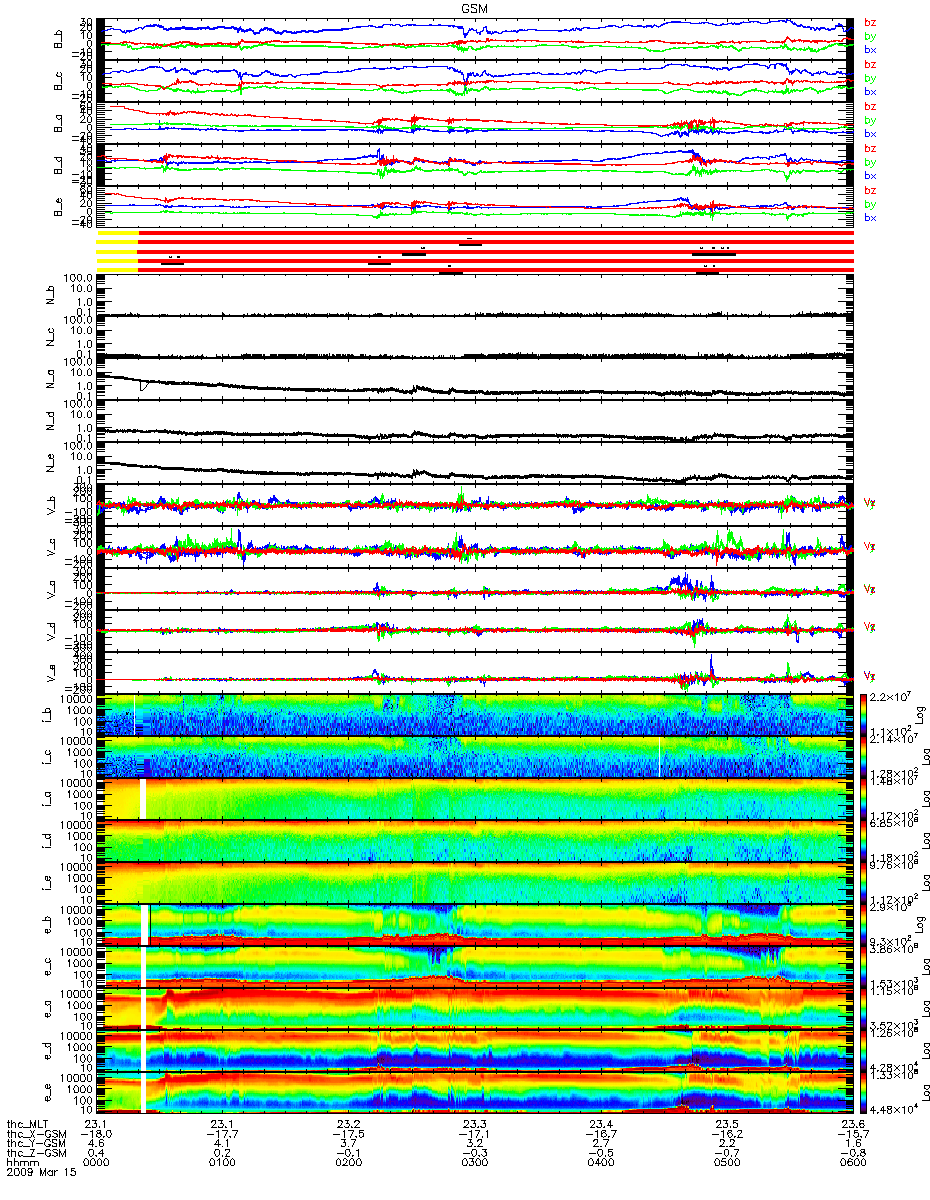
Task: Select the N_d density panel label
Action: pos(50,421)
